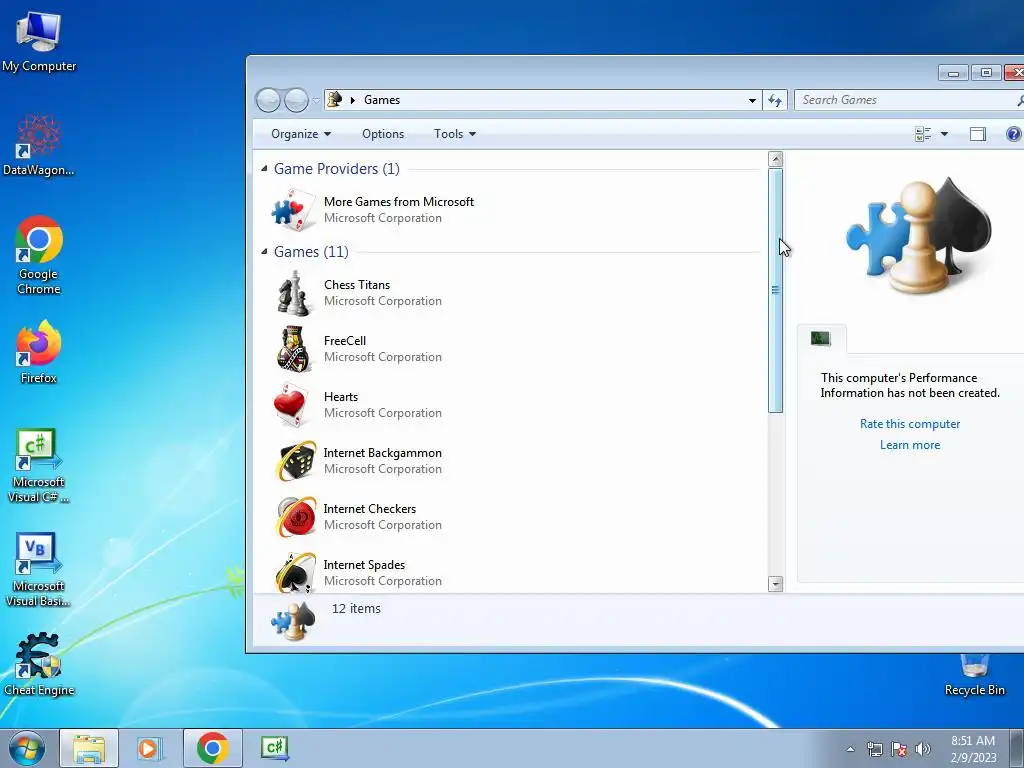Open Visual C# from the taskbar
This screenshot has height=768, width=1024.
(x=275, y=748)
